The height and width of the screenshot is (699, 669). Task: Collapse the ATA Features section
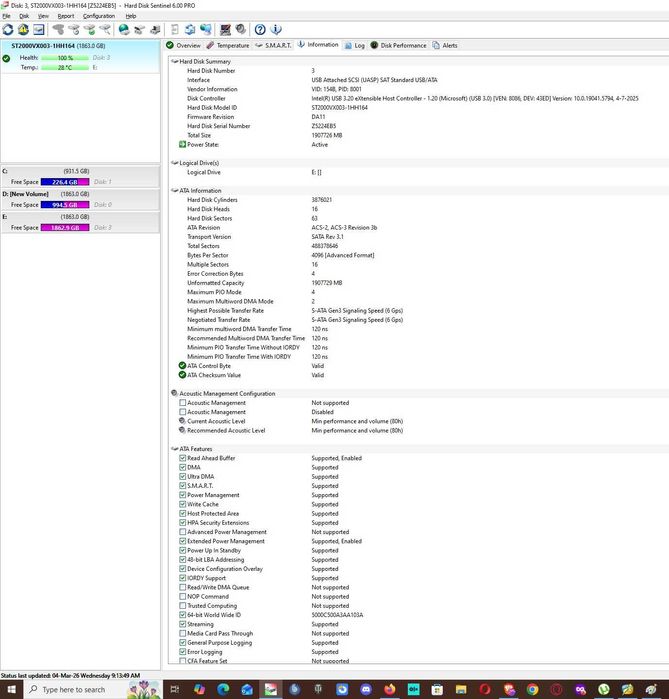pyautogui.click(x=174, y=448)
